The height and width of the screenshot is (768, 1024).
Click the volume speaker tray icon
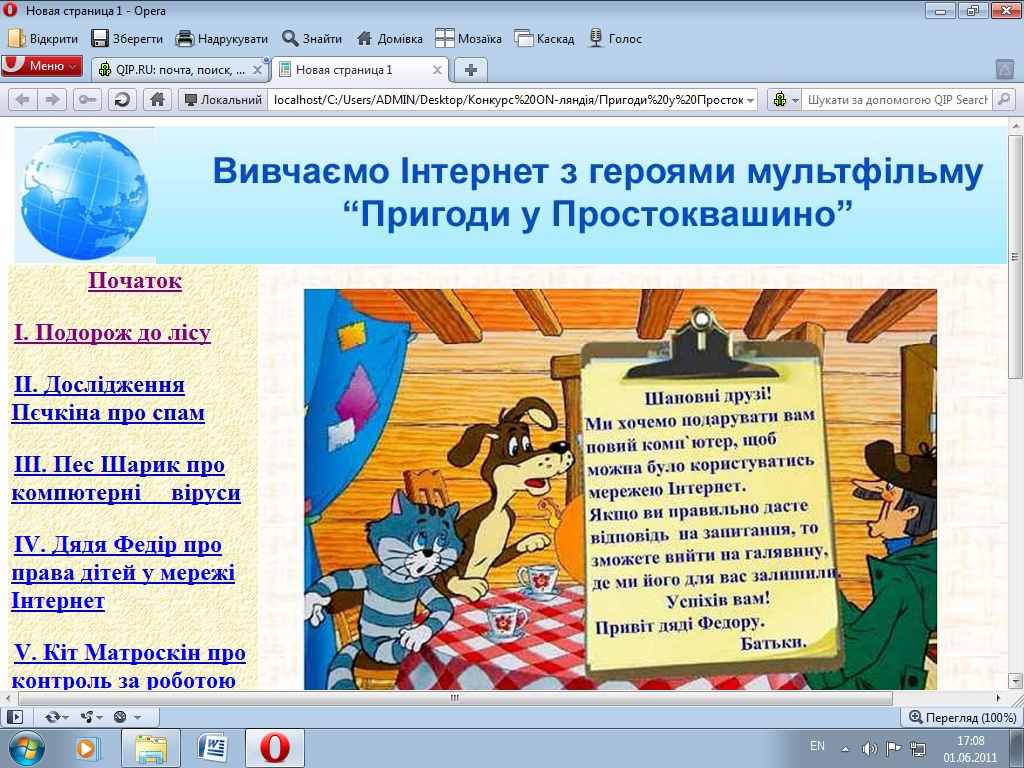pos(869,748)
